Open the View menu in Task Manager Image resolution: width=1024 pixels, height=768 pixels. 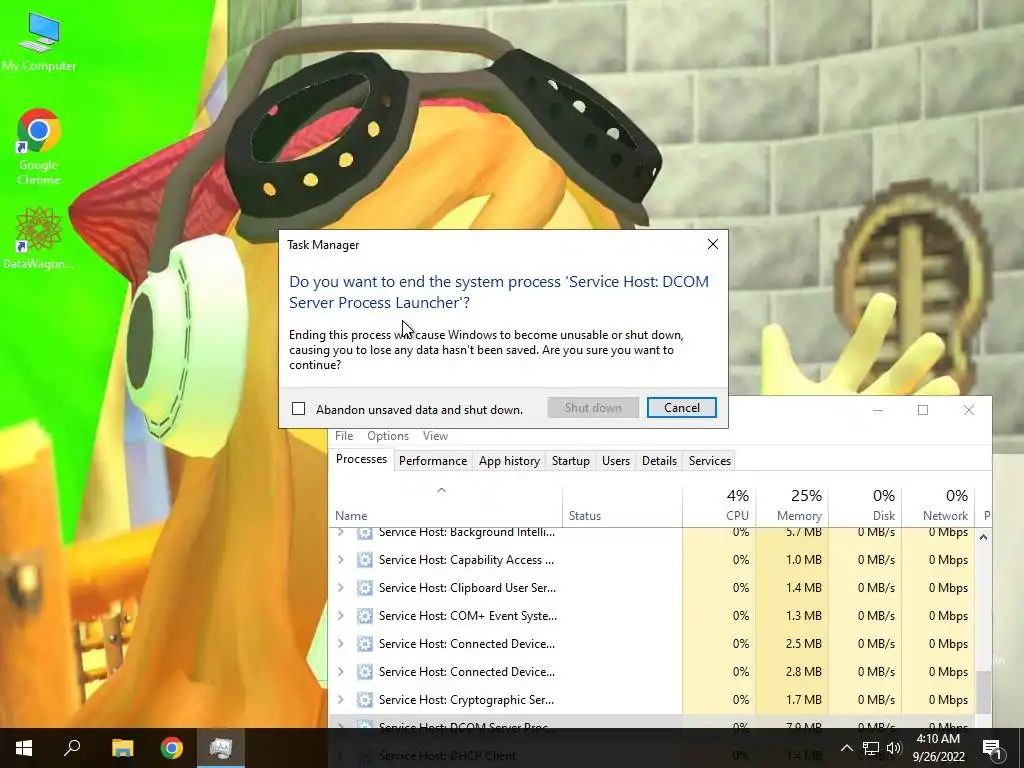tap(435, 436)
